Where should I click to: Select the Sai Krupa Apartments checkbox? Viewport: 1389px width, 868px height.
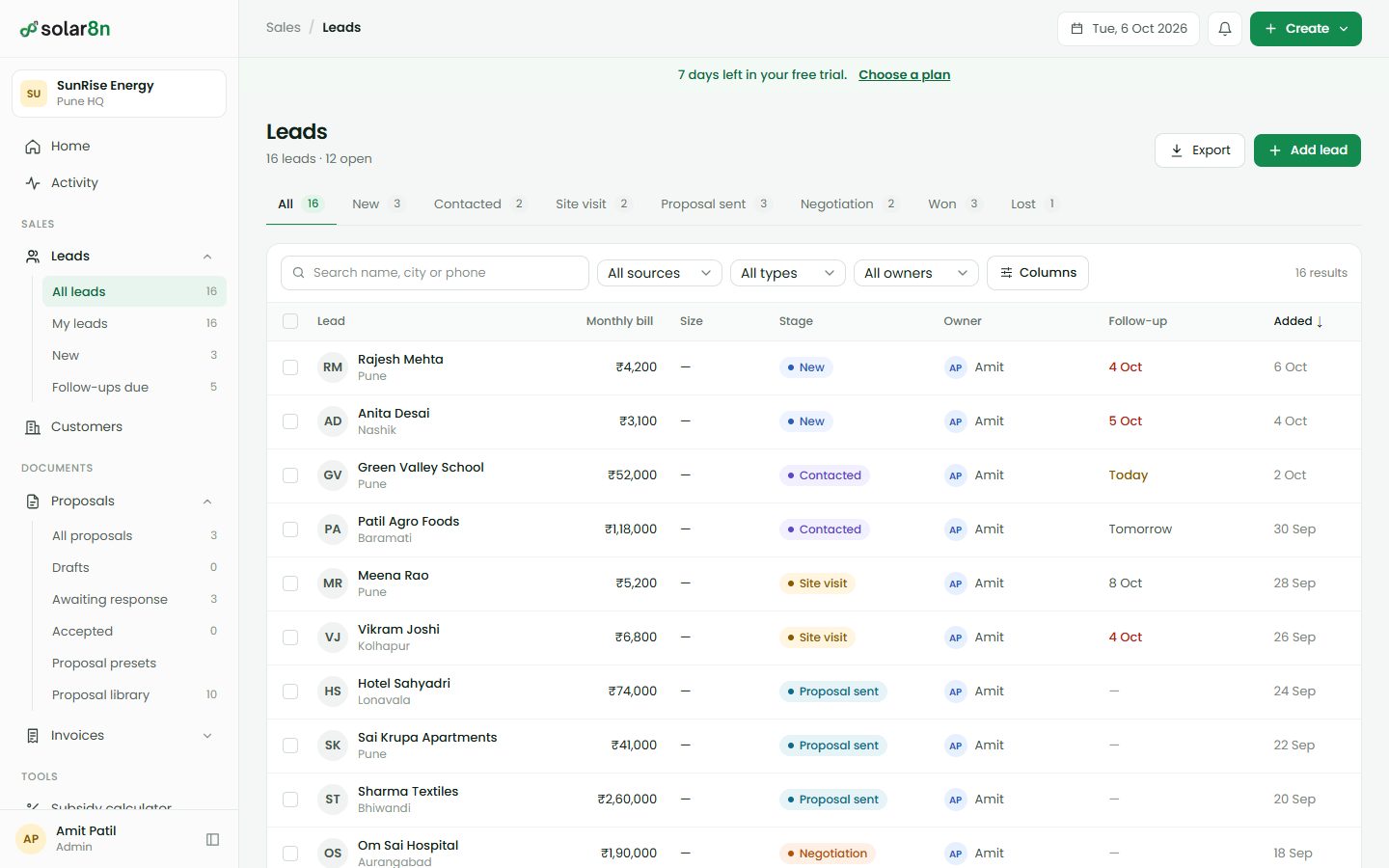pyautogui.click(x=290, y=746)
